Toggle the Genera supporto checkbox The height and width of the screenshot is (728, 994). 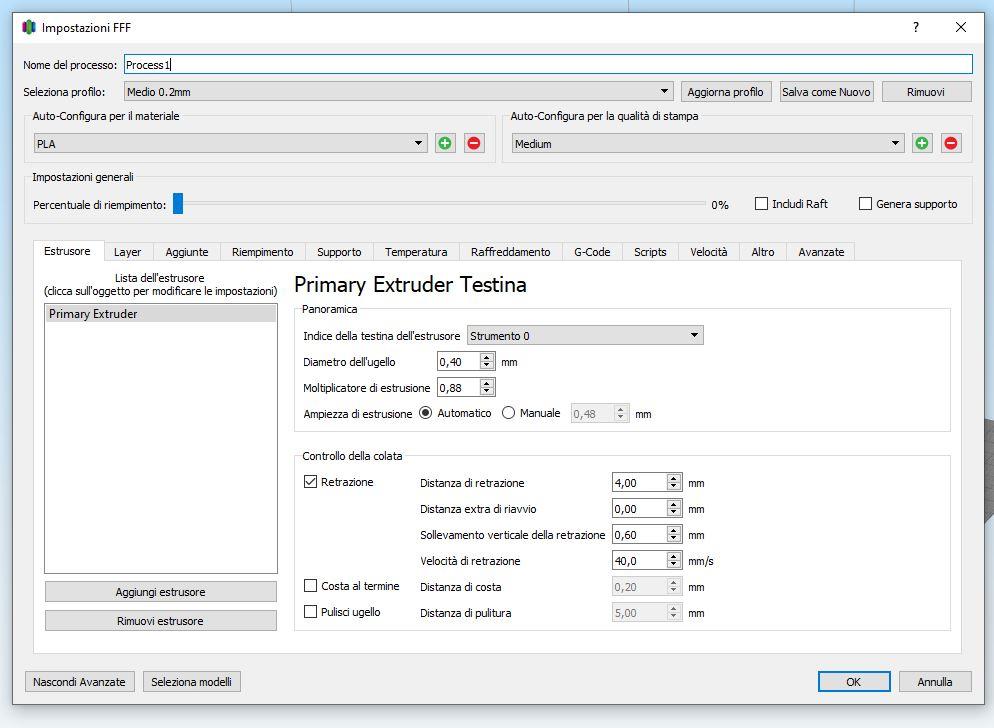pyautogui.click(x=866, y=204)
